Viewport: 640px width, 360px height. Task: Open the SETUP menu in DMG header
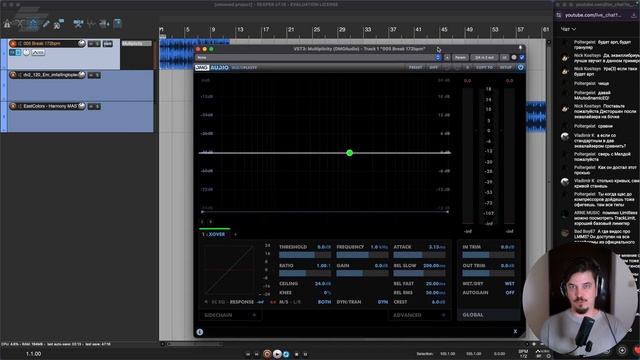506,67
